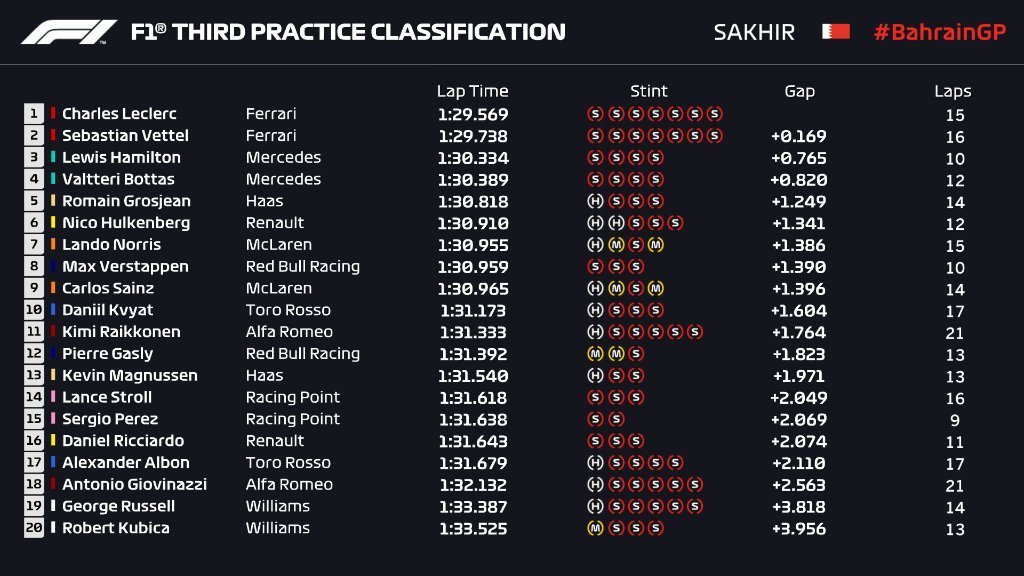Click the hard tyre icon in Grosjean's stint
Image resolution: width=1024 pixels, height=576 pixels.
pyautogui.click(x=595, y=201)
